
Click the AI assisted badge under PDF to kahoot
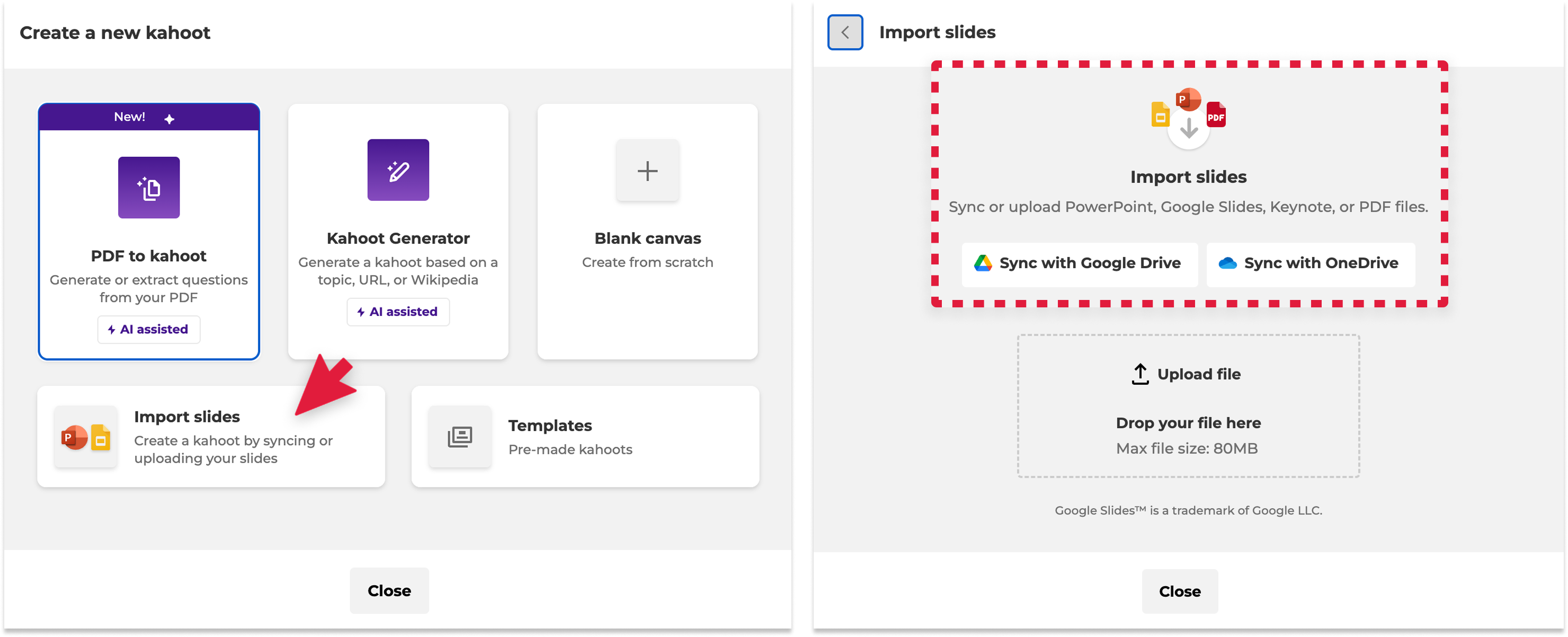(149, 330)
